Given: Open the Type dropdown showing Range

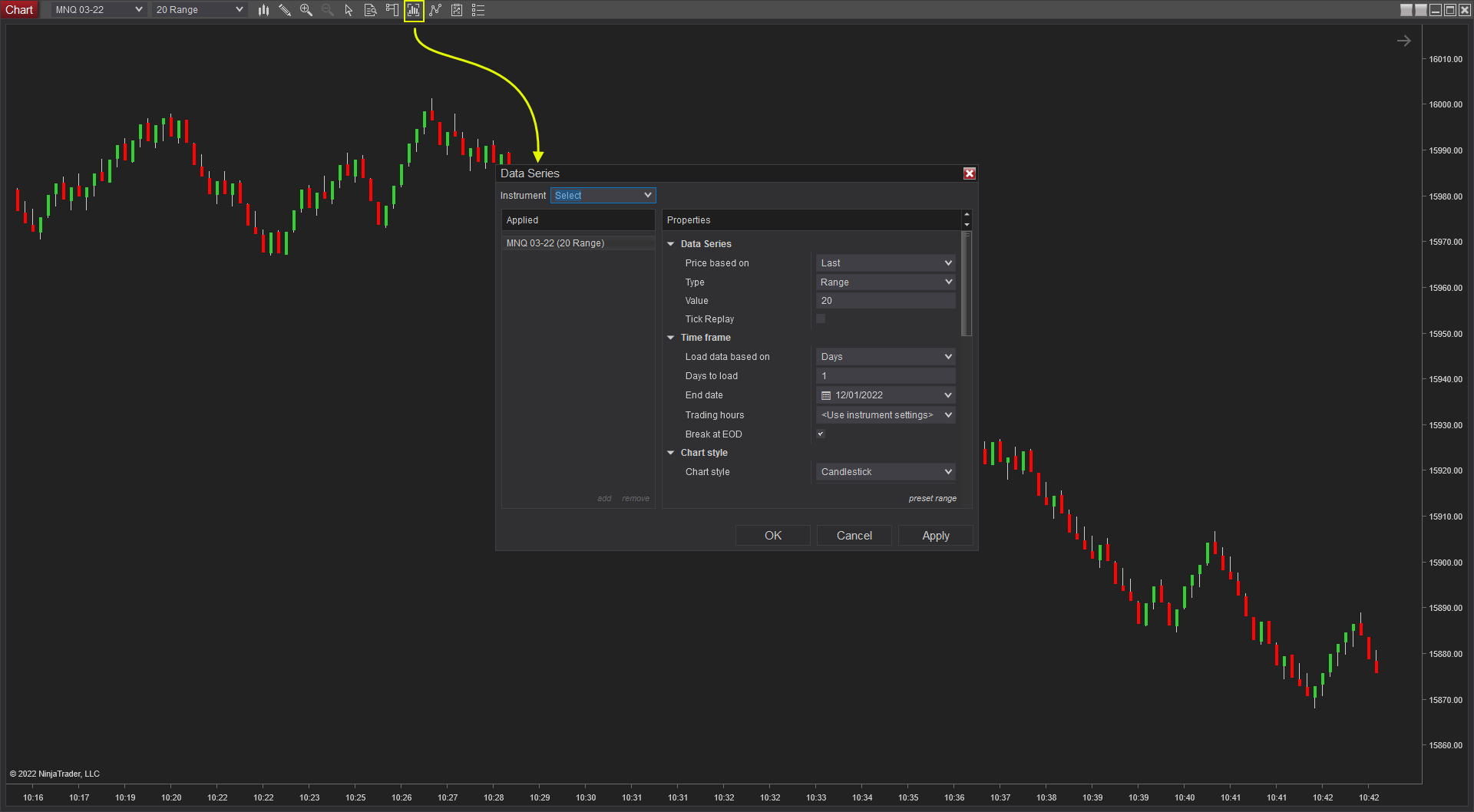Looking at the screenshot, I should pos(886,282).
